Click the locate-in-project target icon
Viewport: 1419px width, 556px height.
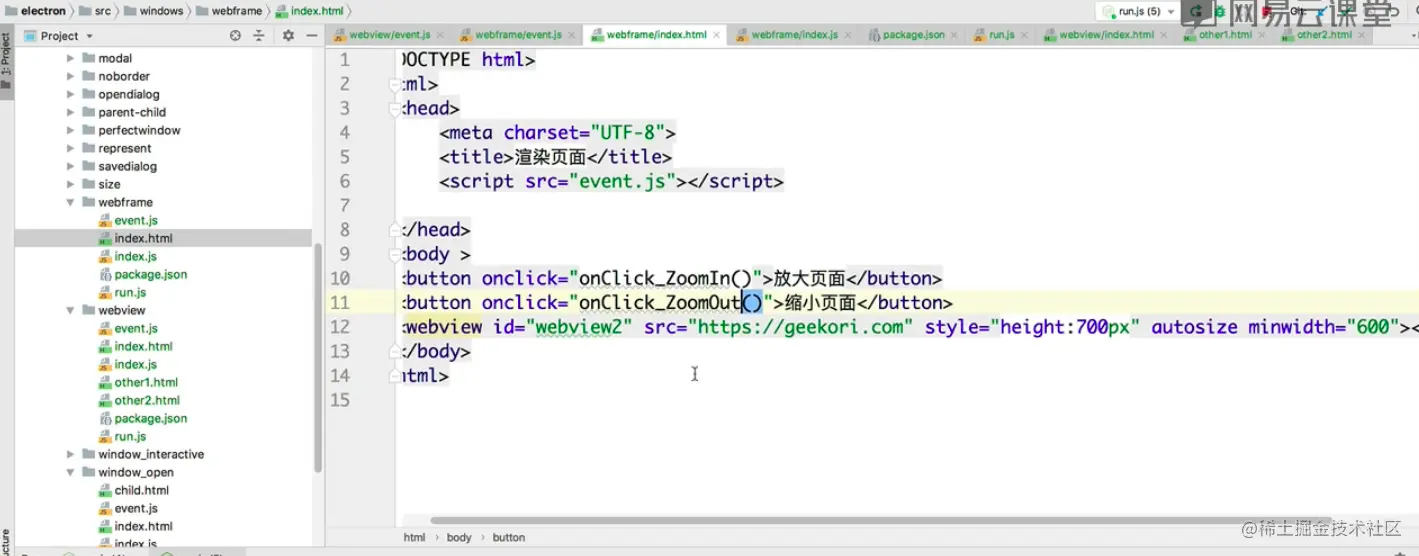(x=235, y=35)
